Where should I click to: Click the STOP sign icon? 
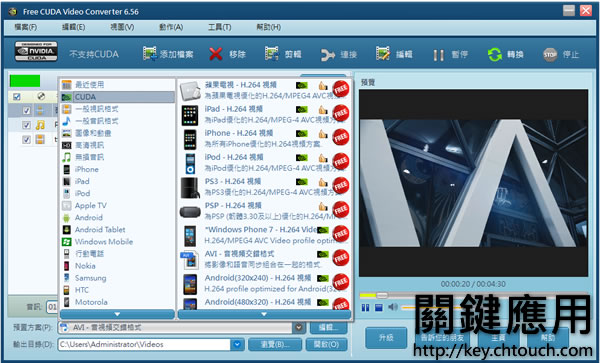click(550, 55)
